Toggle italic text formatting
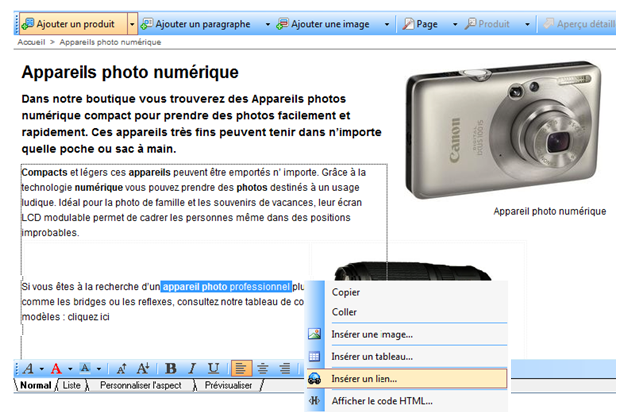The width and height of the screenshot is (626, 412). 192,369
